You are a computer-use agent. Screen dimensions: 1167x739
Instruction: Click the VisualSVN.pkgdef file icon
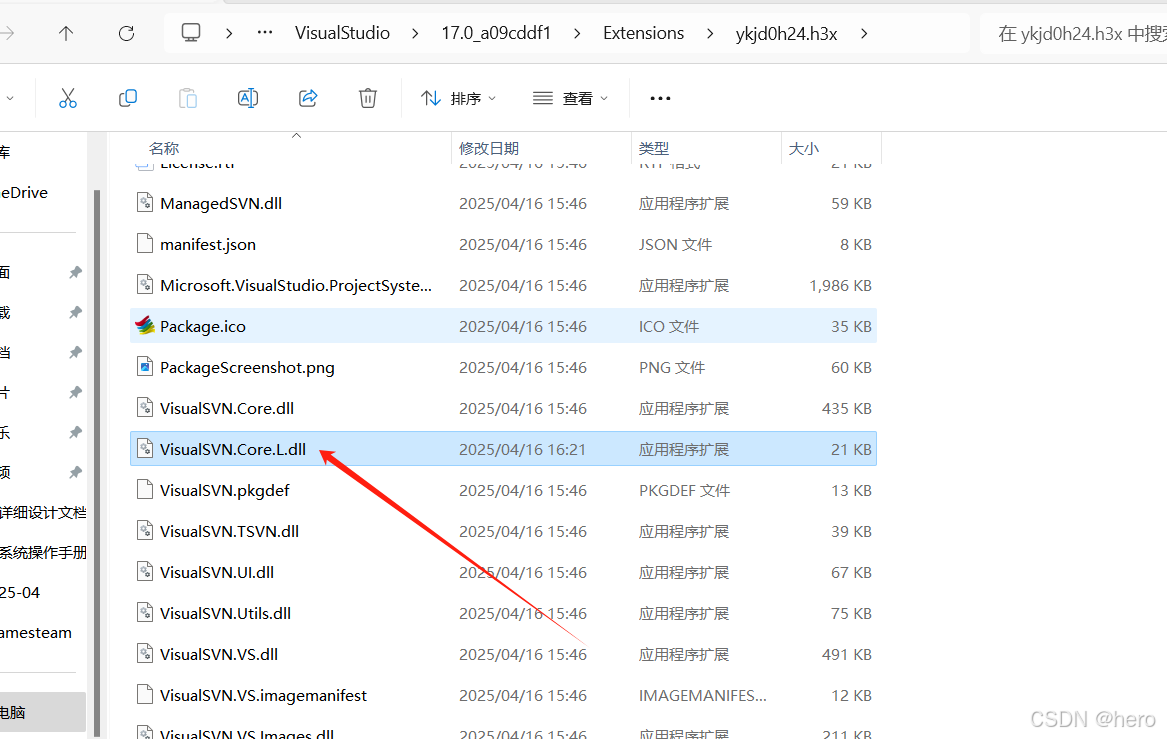tap(145, 490)
